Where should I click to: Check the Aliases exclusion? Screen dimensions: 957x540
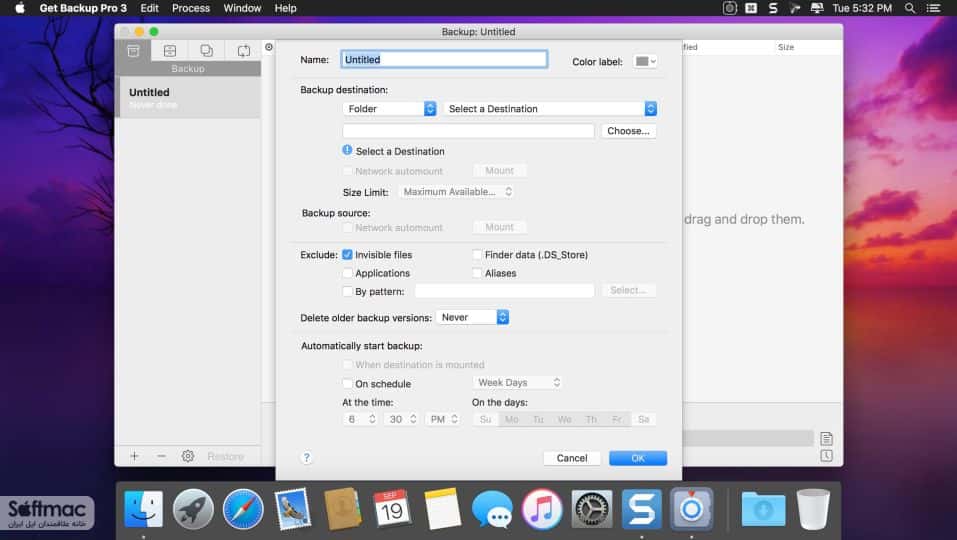click(x=477, y=273)
